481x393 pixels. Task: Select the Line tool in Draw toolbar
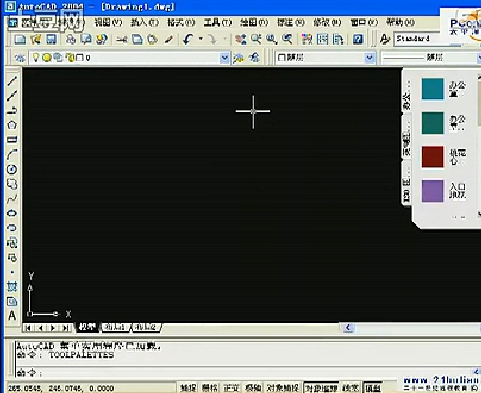click(x=12, y=80)
